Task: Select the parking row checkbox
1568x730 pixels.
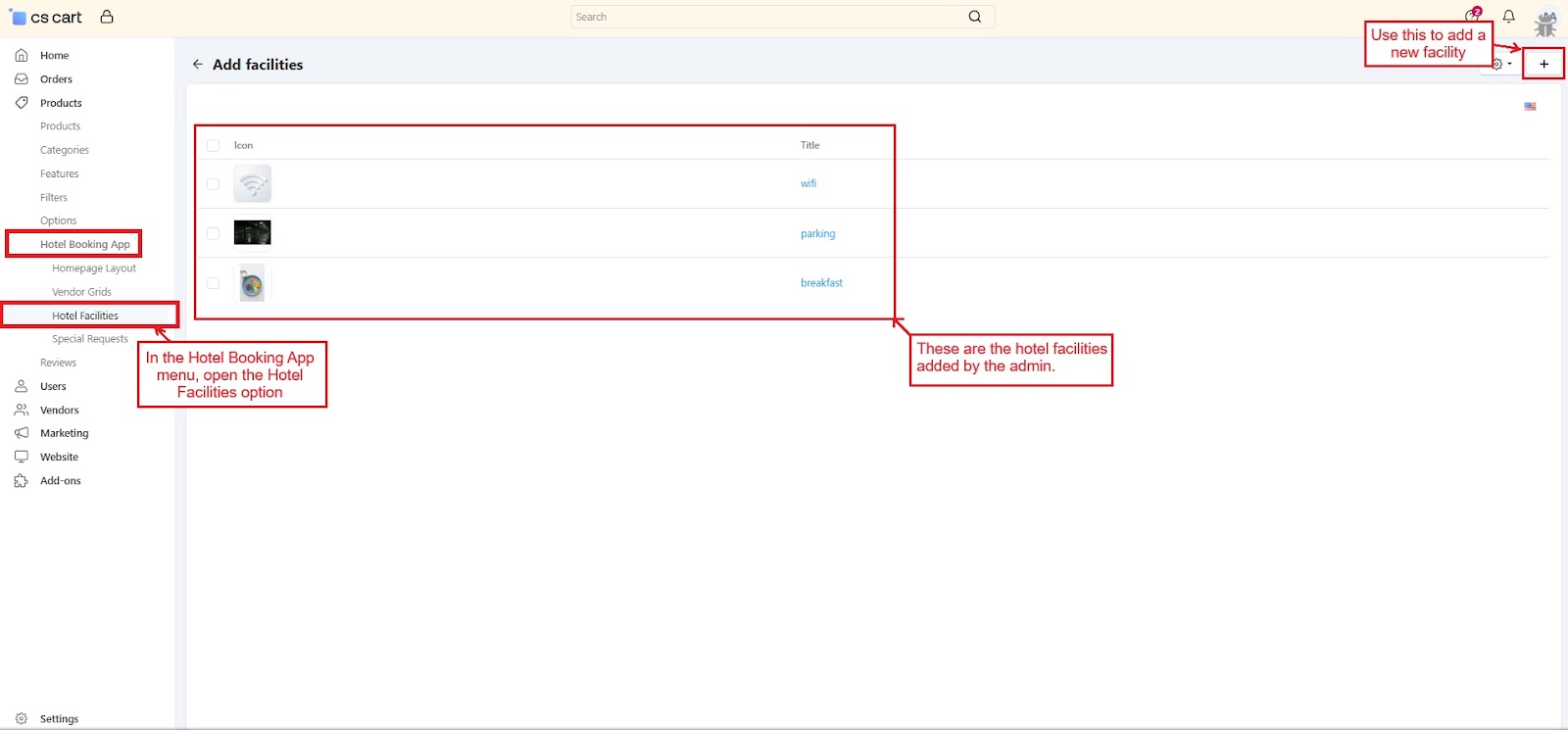Action: (214, 234)
